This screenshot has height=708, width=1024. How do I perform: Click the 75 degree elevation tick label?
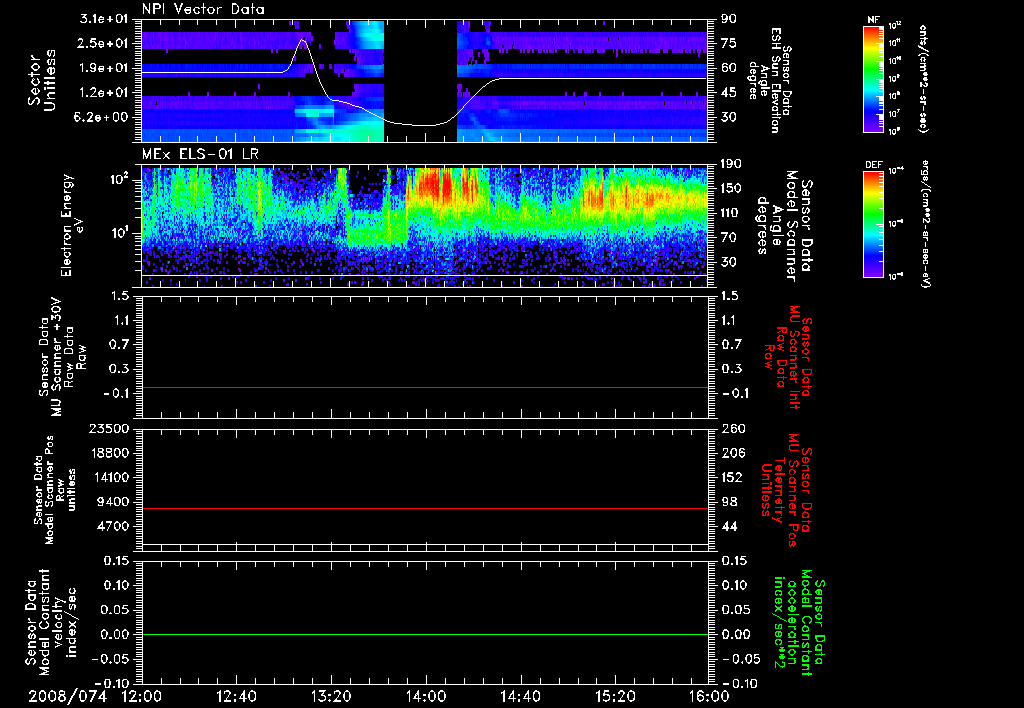tap(729, 43)
